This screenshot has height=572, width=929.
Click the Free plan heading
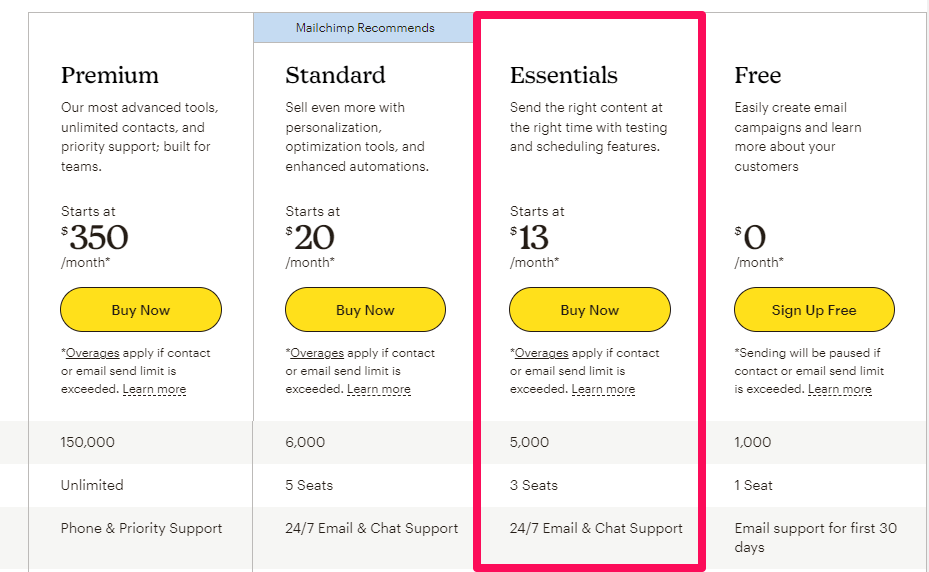[758, 75]
